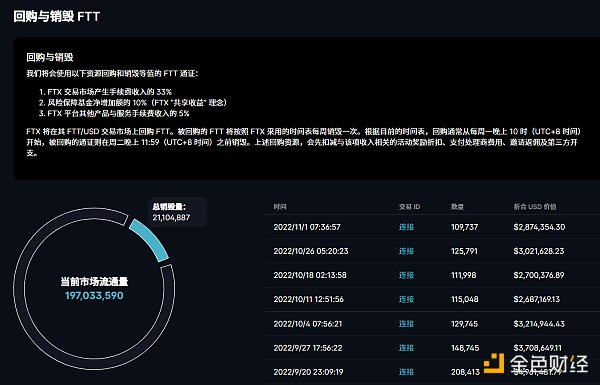Screen dimensions: 600x385
Task: Click the USD value $3,021,628.23
Action: coord(539,251)
